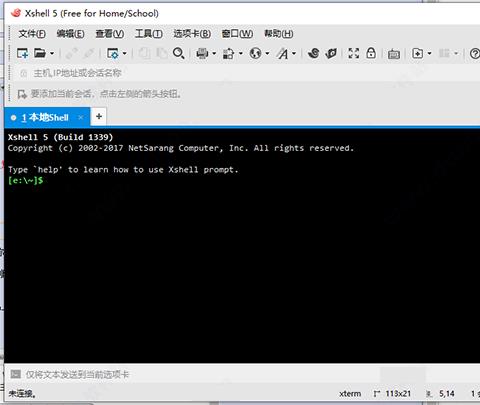Click inside the black terminal area at prompt
This screenshot has width=480, height=405.
(x=242, y=245)
